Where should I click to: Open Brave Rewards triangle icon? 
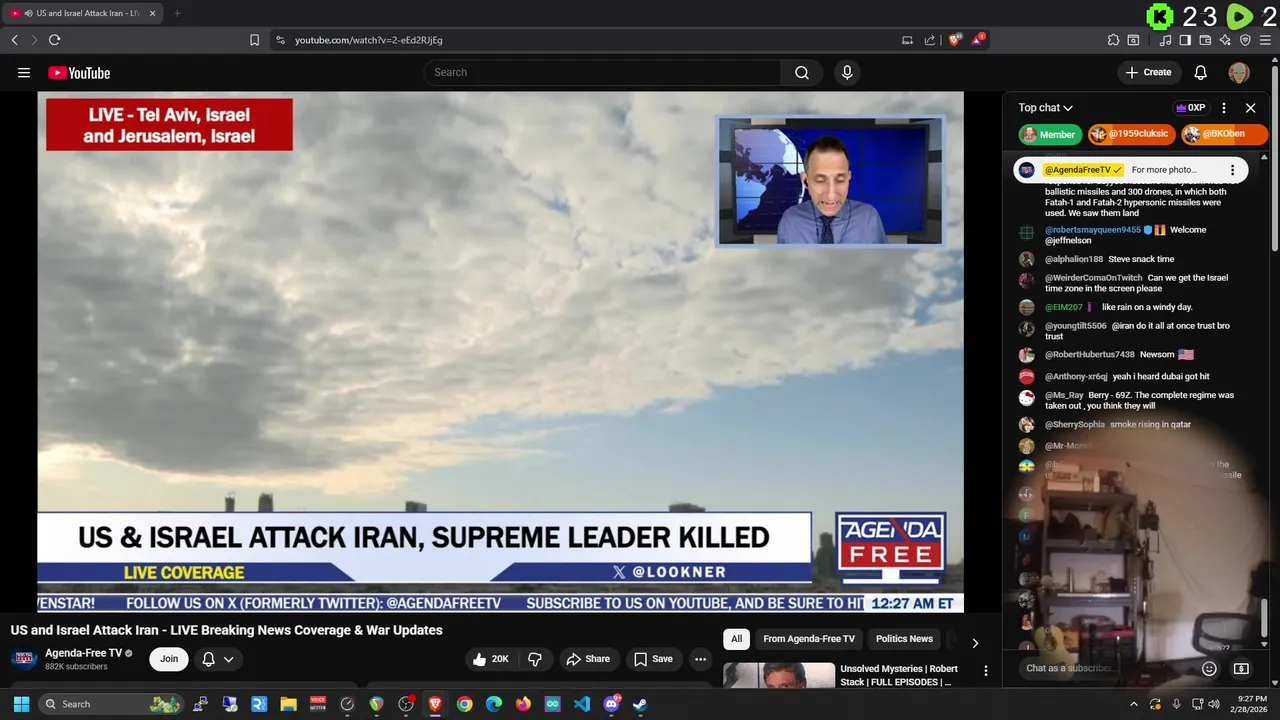(977, 40)
